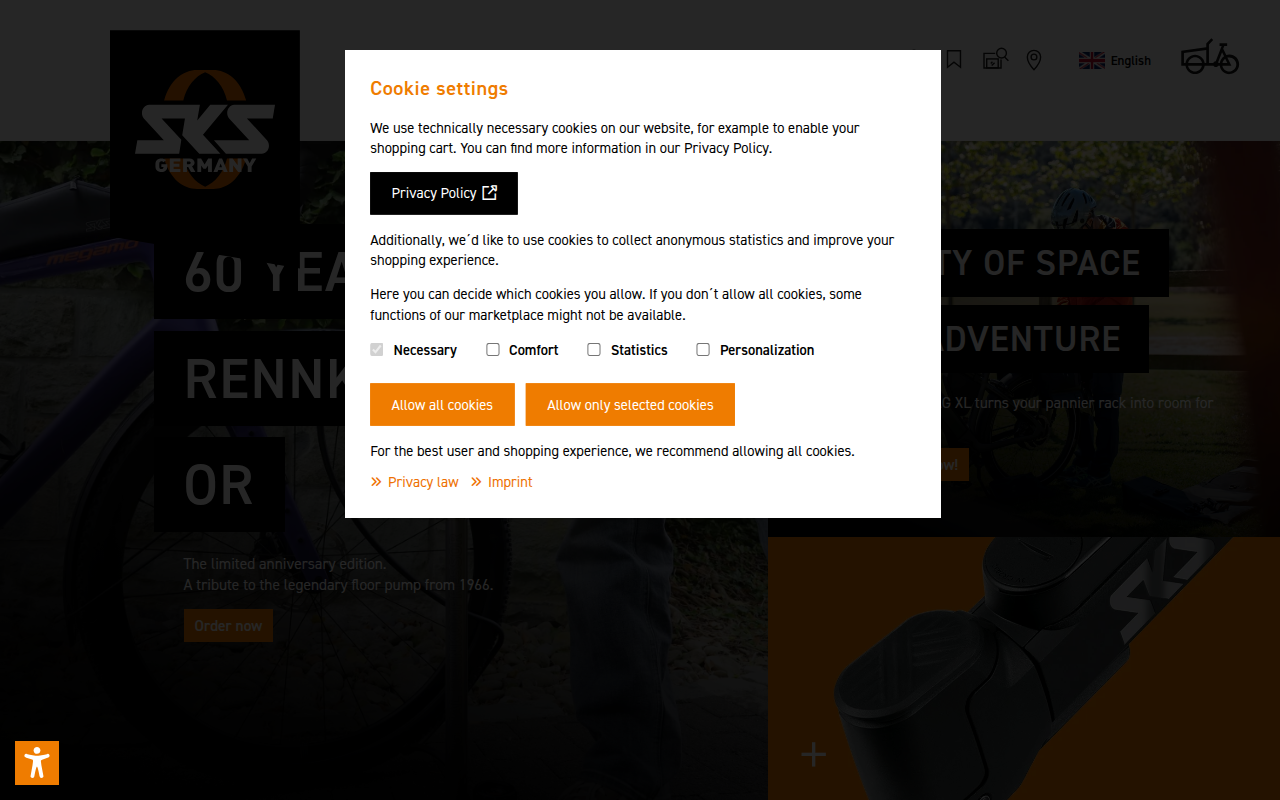This screenshot has height=800, width=1280.
Task: Click the cargo bike cart icon
Action: 1210,57
